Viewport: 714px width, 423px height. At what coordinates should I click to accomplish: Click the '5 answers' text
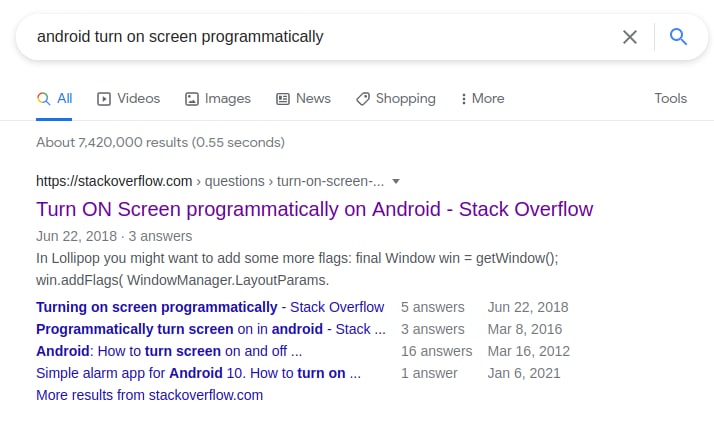point(433,307)
